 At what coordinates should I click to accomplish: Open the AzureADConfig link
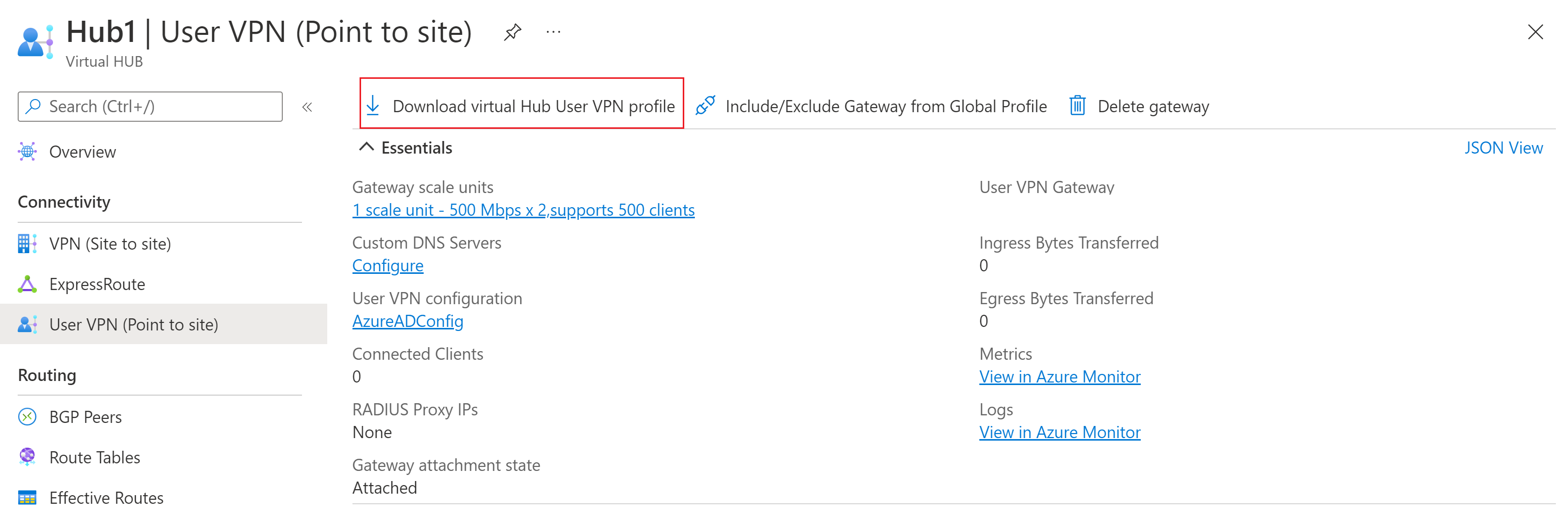coord(407,321)
